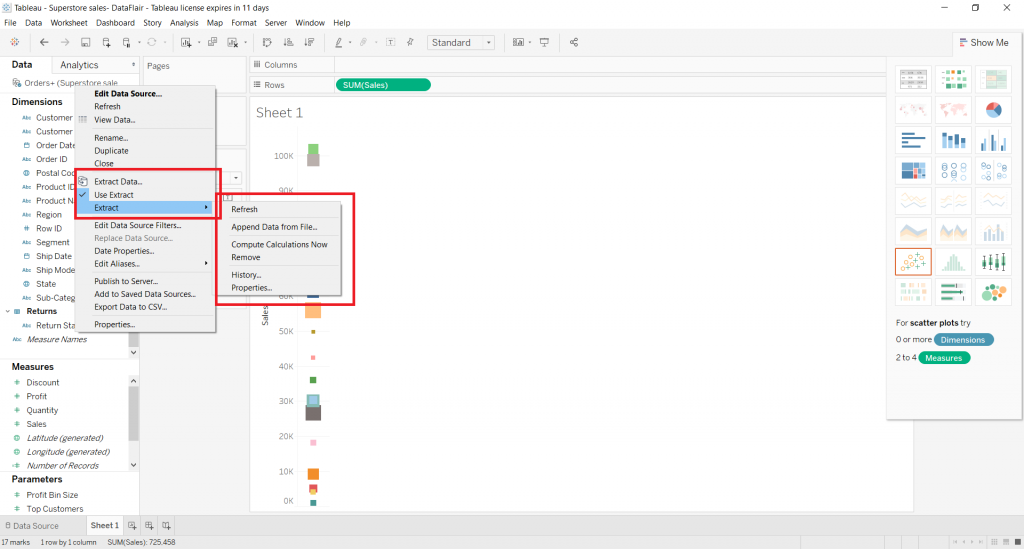Click the Fix Axes pin icon
The image size is (1024, 549).
pyautogui.click(x=410, y=42)
